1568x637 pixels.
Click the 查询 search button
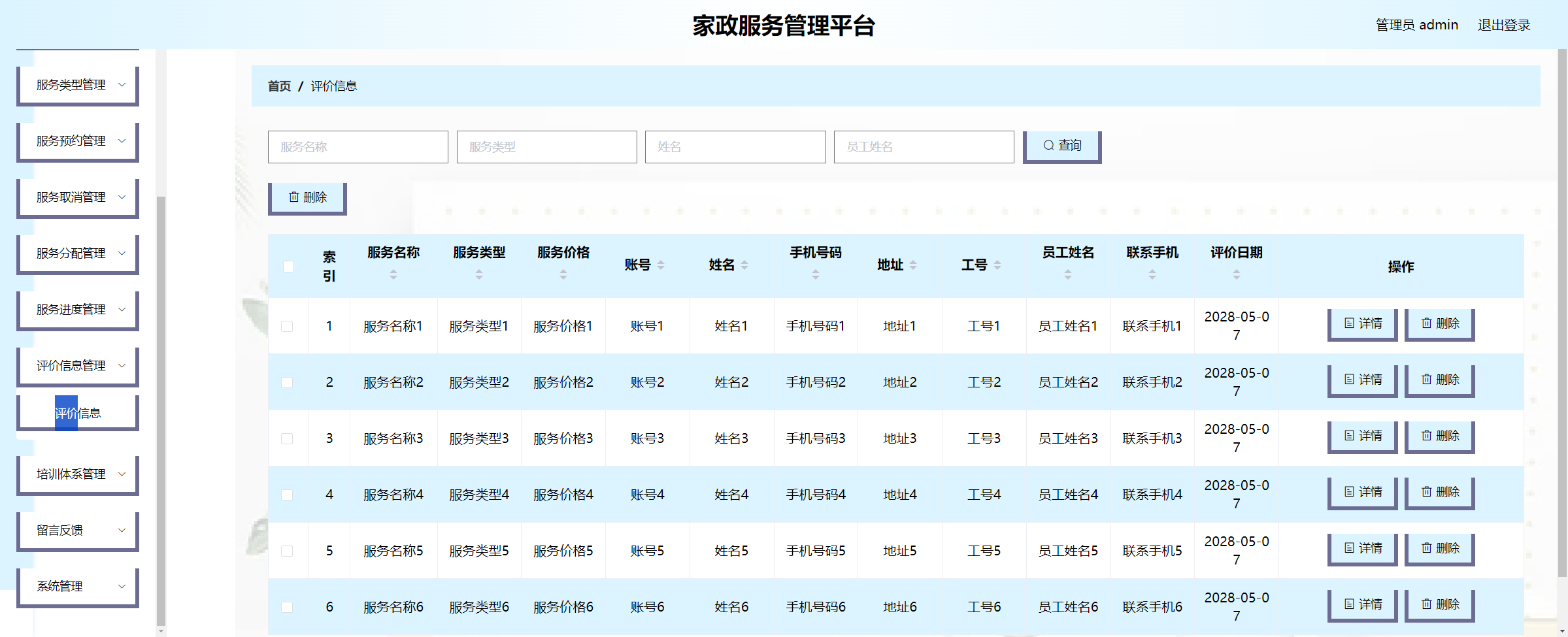[x=1062, y=146]
